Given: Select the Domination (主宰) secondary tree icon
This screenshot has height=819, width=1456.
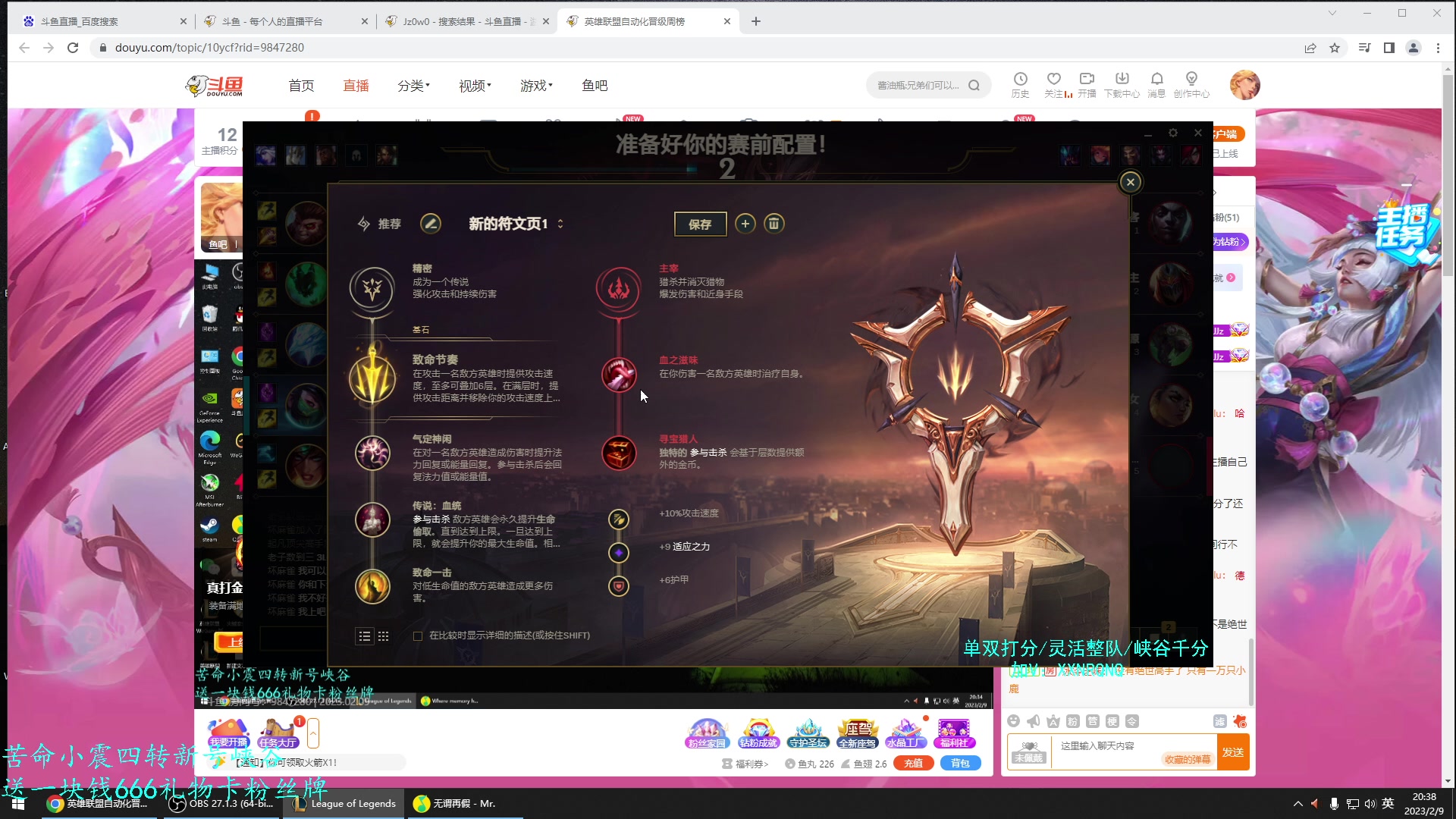Looking at the screenshot, I should (x=619, y=288).
